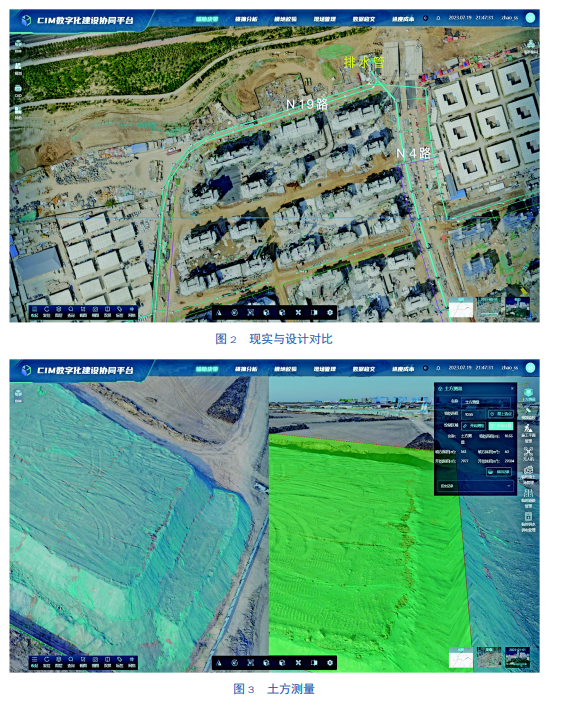Open the user avatar circle in the Figure 3 header
The width and height of the screenshot is (563, 707).
click(531, 368)
